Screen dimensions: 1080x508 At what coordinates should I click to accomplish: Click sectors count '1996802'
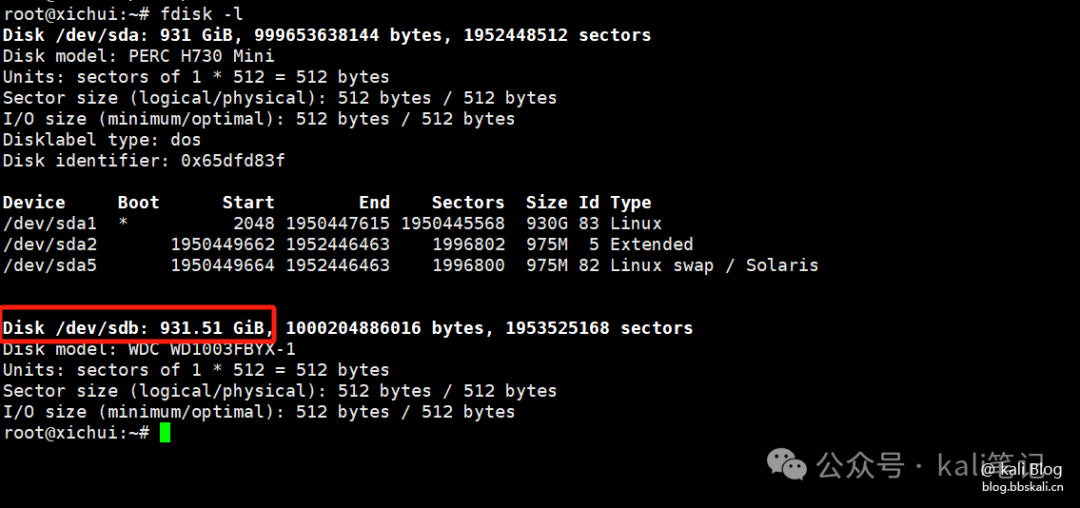pyautogui.click(x=468, y=244)
